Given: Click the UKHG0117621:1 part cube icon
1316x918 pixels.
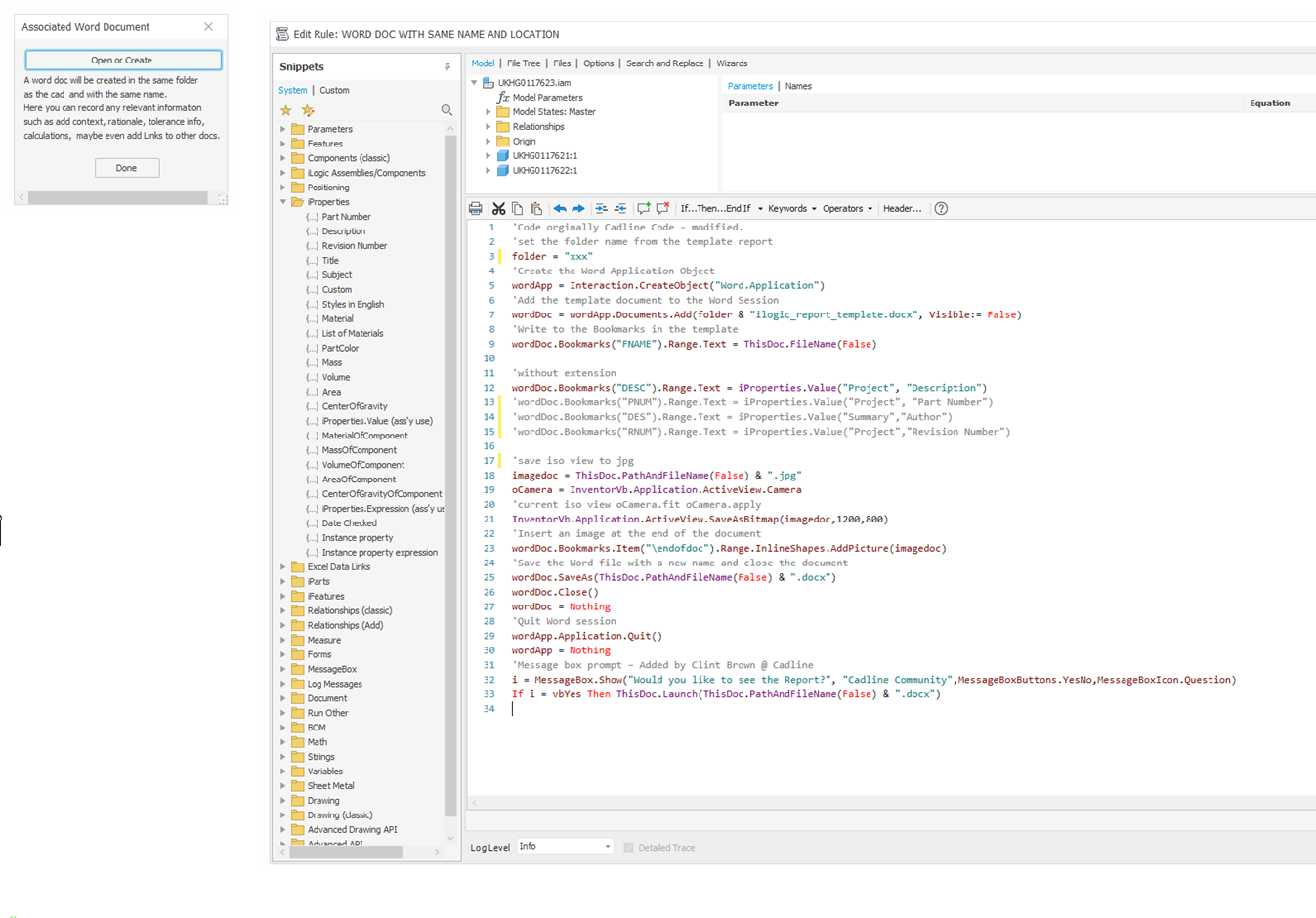Looking at the screenshot, I should (503, 155).
